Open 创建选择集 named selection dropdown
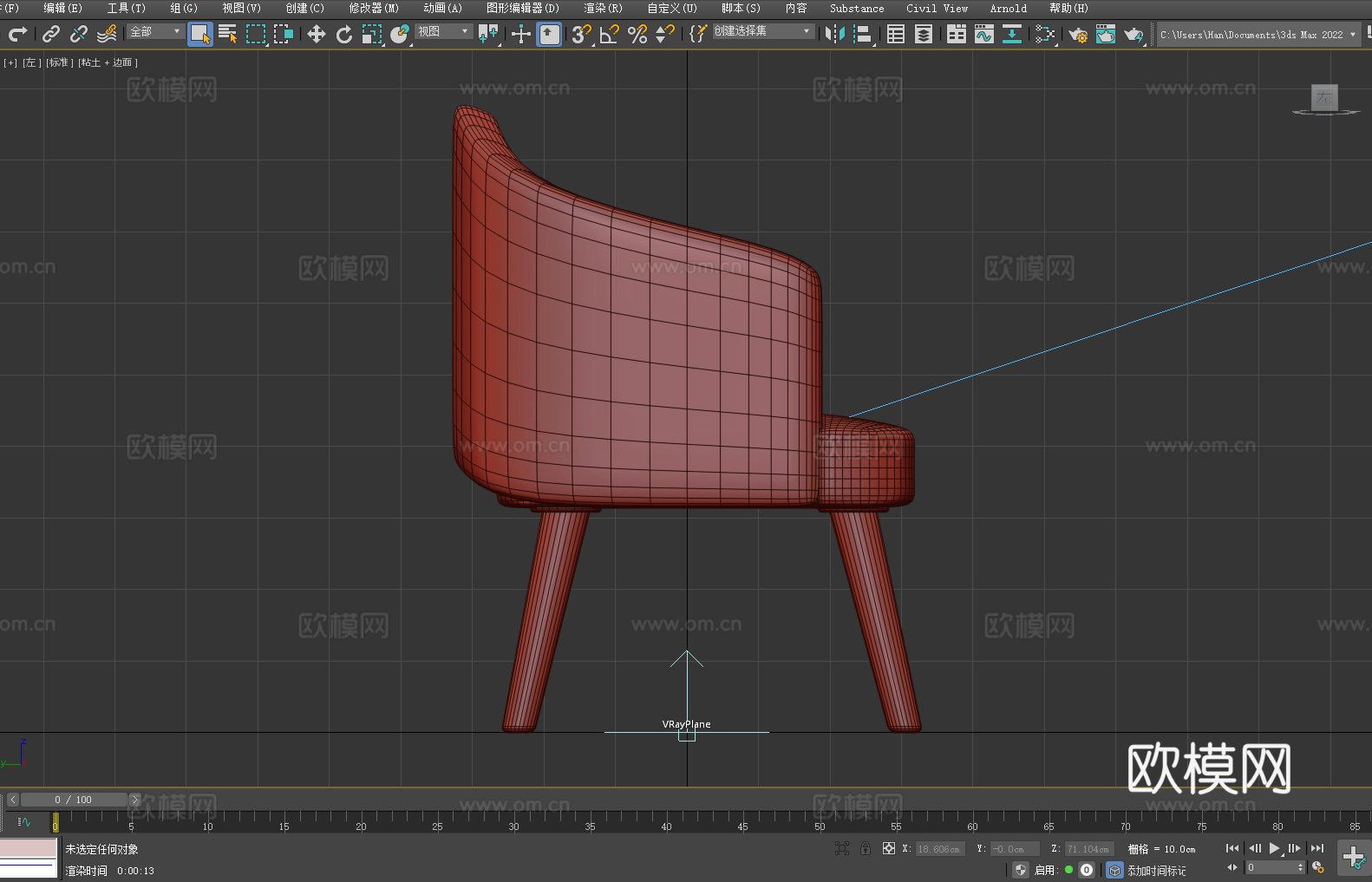 tap(763, 31)
